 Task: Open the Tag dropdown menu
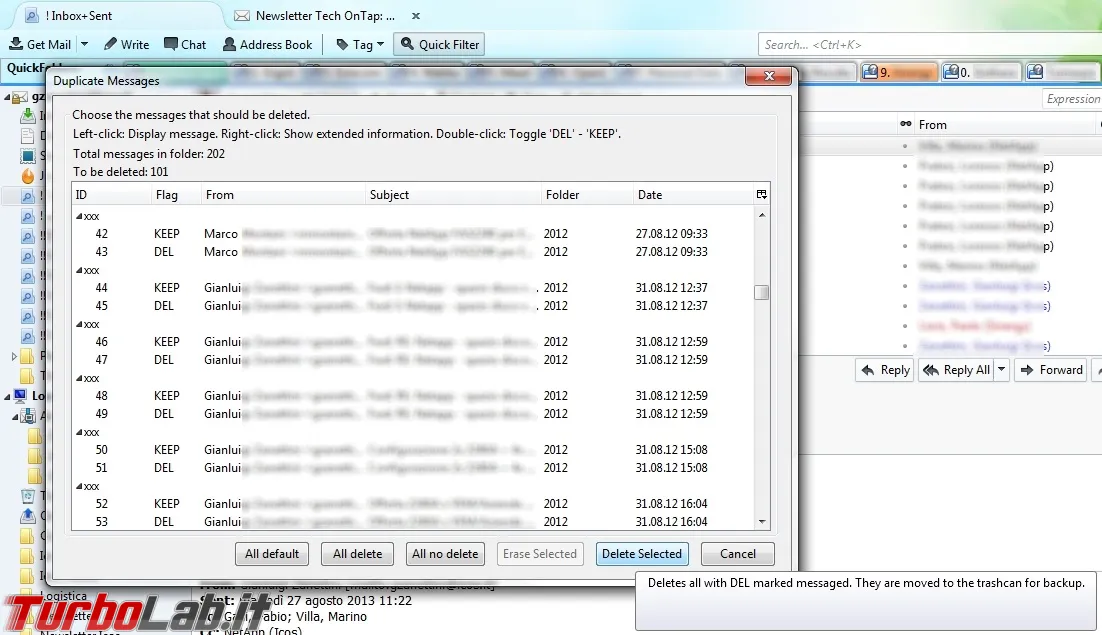(360, 44)
